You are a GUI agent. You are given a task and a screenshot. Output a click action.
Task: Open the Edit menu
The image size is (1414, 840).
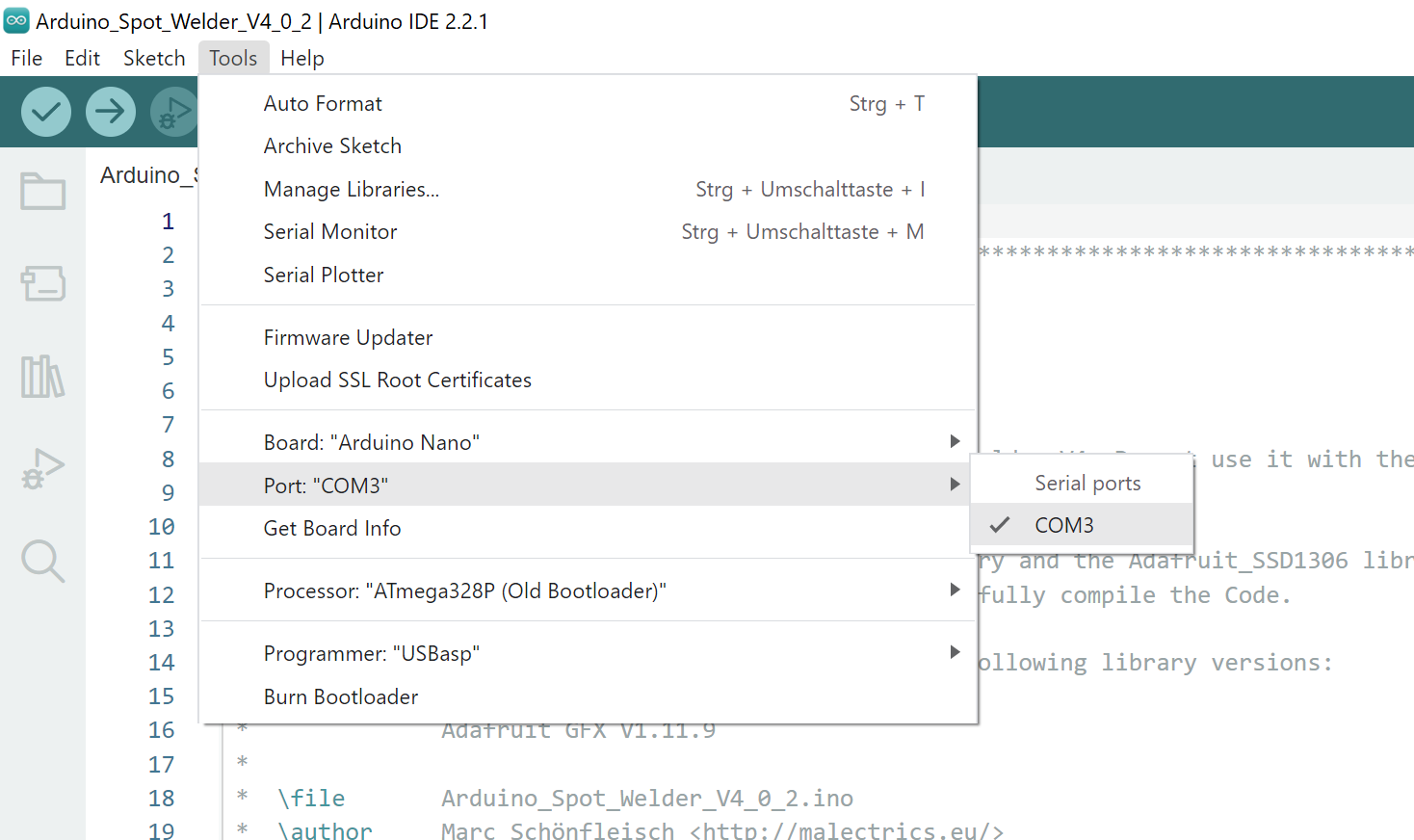pos(83,58)
